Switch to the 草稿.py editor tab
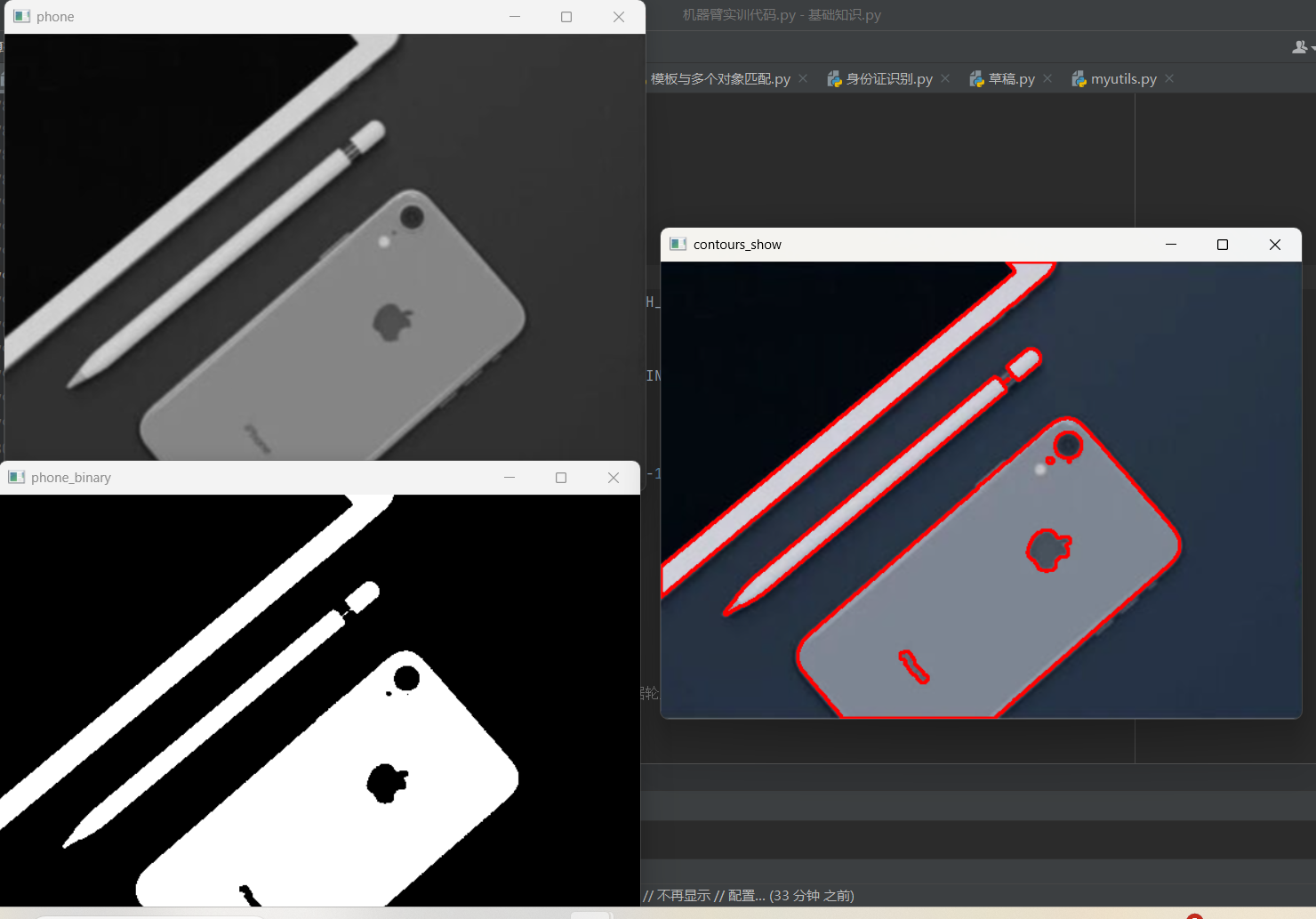This screenshot has height=919, width=1316. tap(1012, 79)
